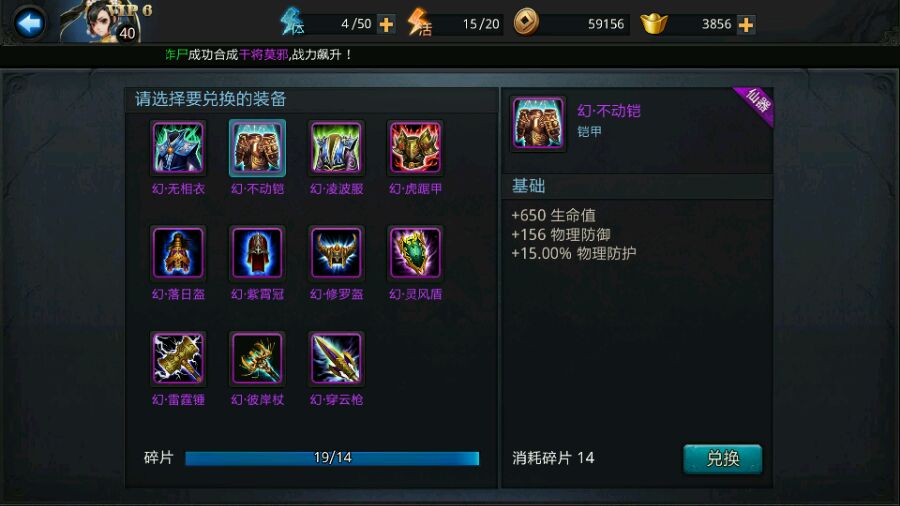The height and width of the screenshot is (506, 900).
Task: Click the 幻·不动铠 detail panel icon
Action: 538,123
